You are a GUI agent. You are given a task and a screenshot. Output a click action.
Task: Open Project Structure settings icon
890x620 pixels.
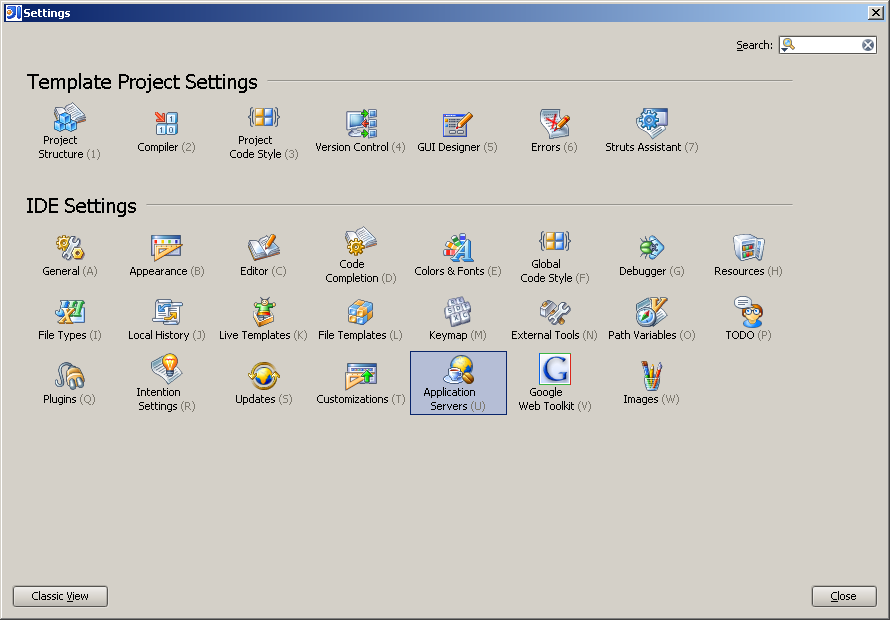click(x=69, y=118)
